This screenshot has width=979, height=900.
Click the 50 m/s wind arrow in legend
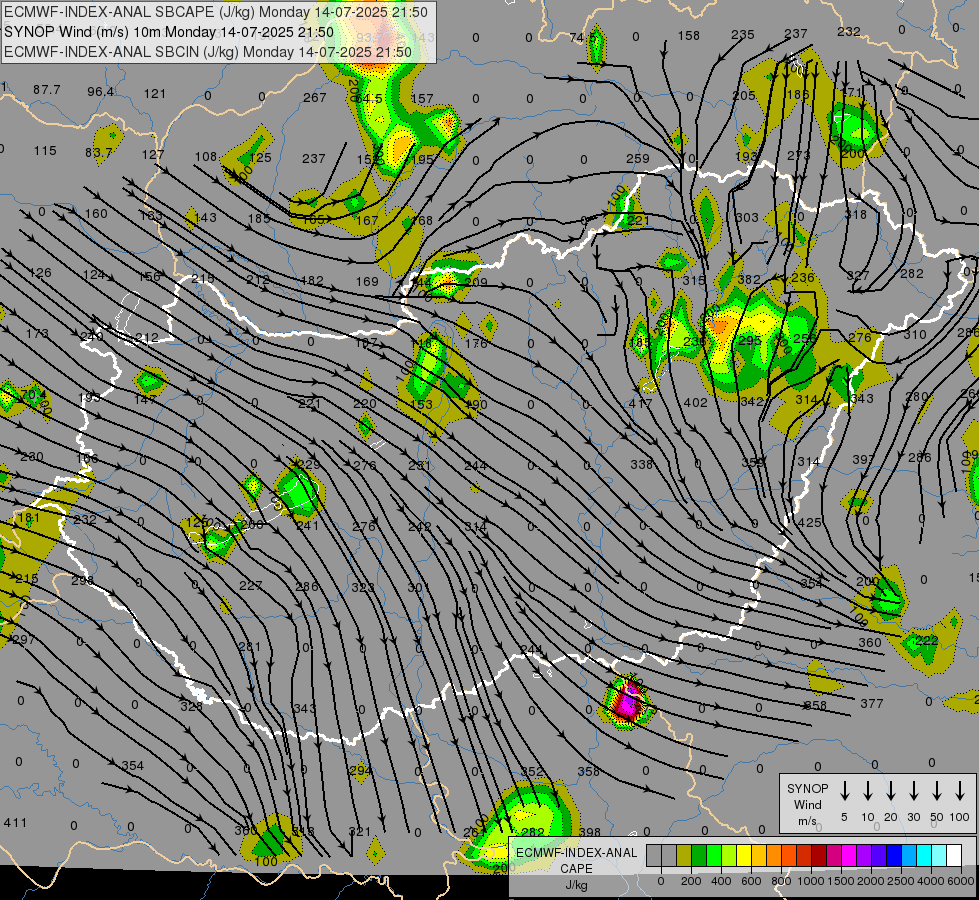[937, 790]
